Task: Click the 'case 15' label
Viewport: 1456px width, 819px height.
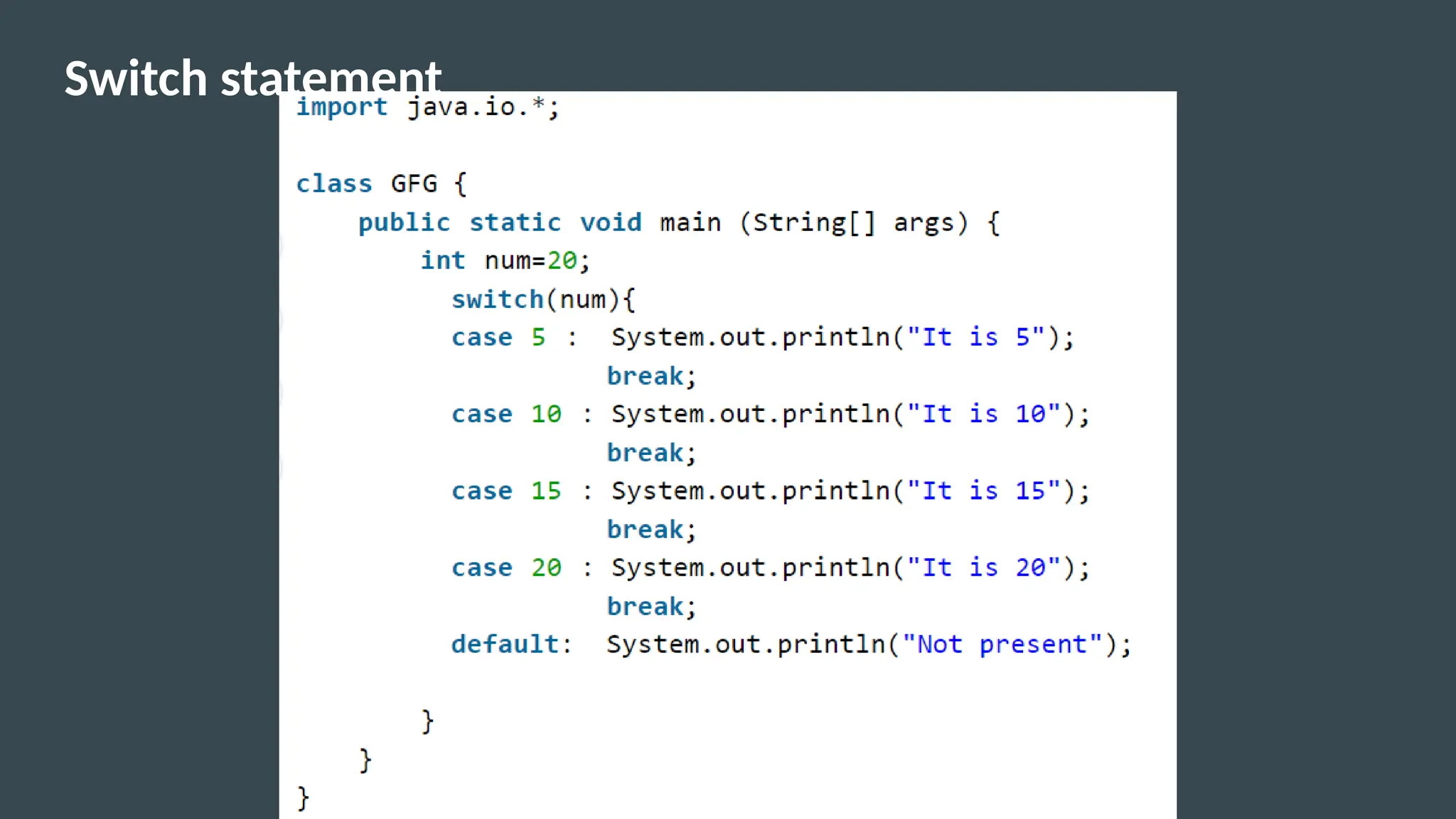Action: (x=506, y=491)
